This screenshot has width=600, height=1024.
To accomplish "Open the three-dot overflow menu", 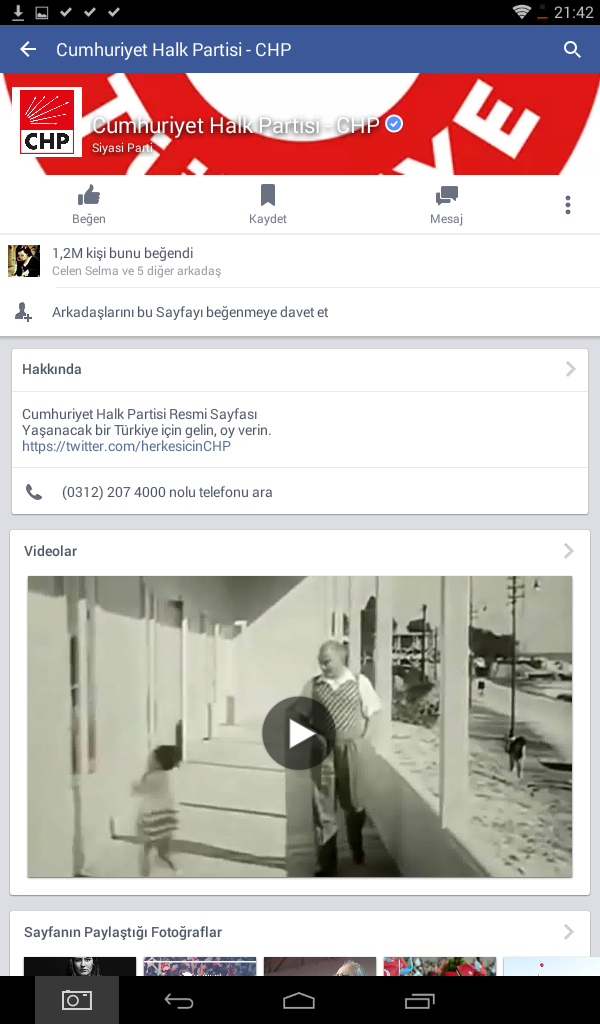I will pos(568,205).
